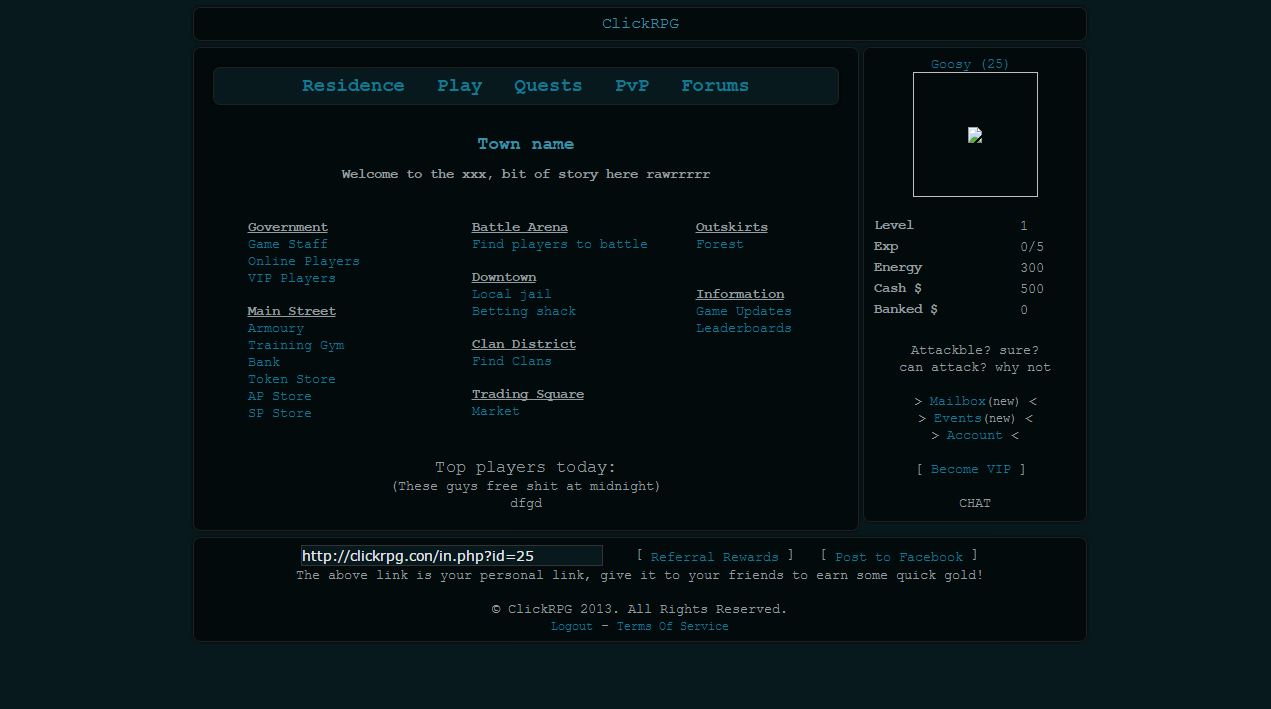
Task: Select PvP in the navigation bar
Action: click(632, 86)
